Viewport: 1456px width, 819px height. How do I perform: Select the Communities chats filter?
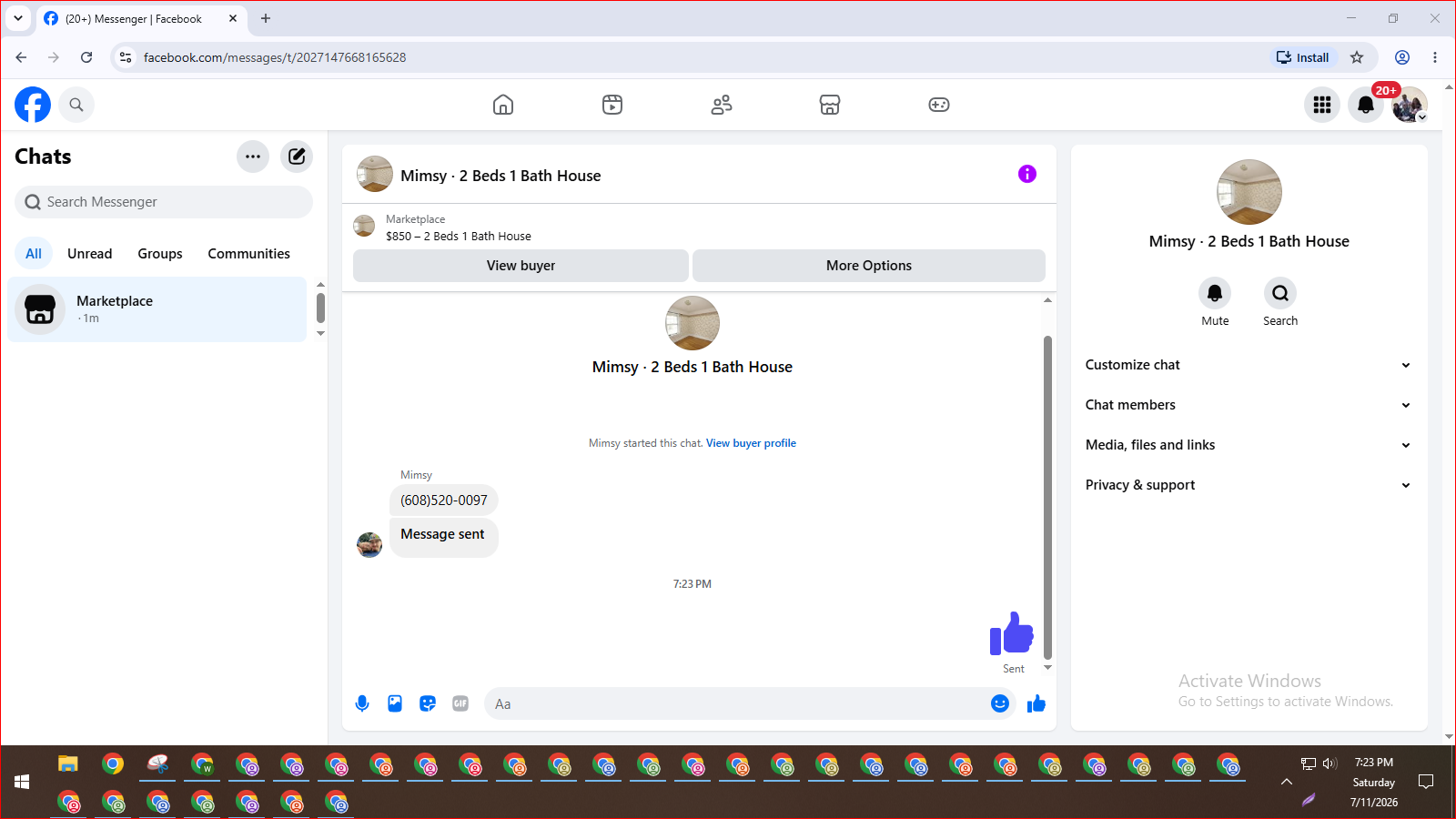coord(249,254)
